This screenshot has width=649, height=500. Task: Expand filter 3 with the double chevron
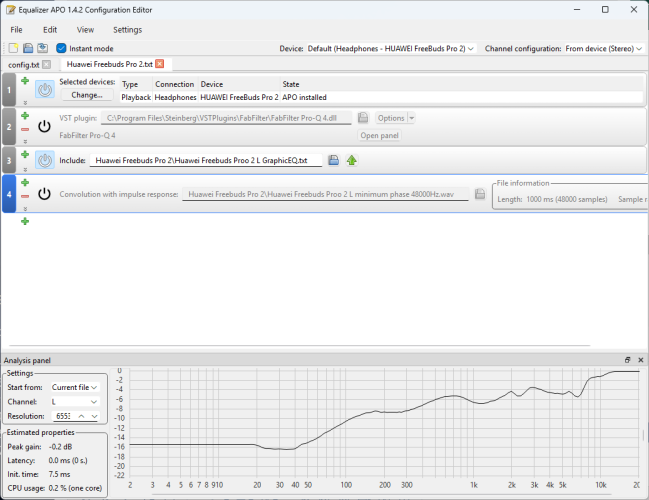25,170
